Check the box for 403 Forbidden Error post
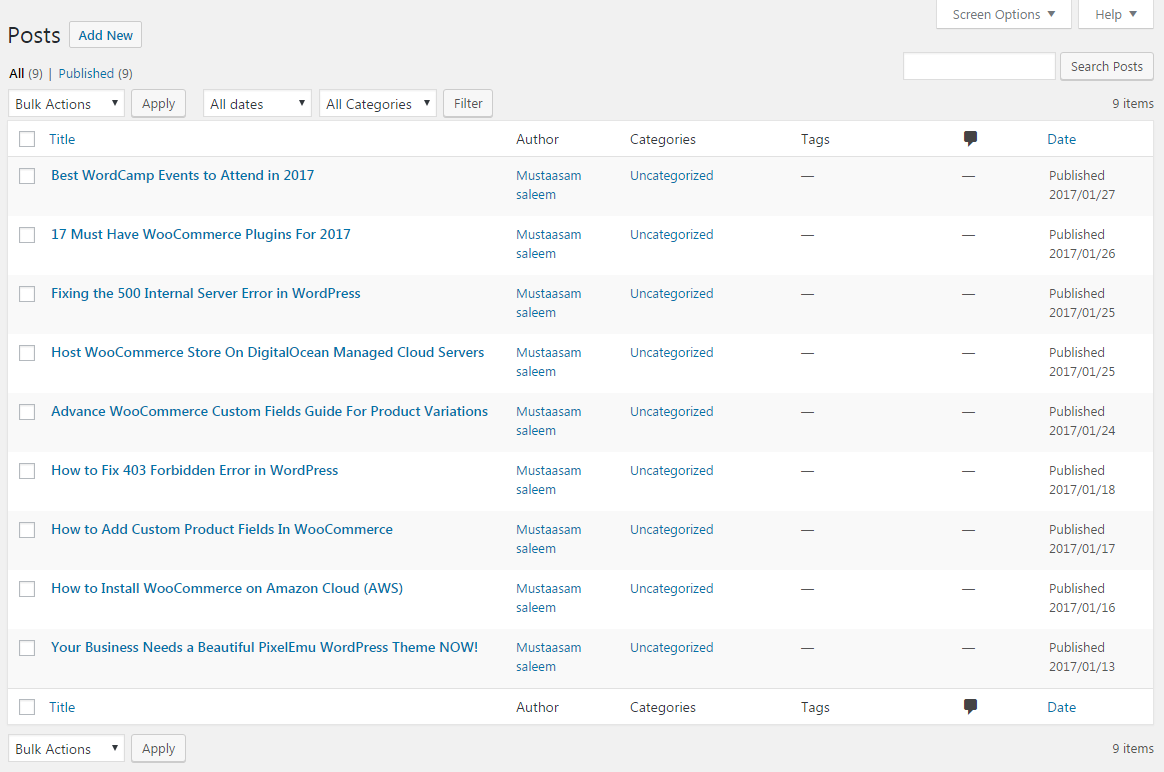Image resolution: width=1164 pixels, height=772 pixels. 27,471
